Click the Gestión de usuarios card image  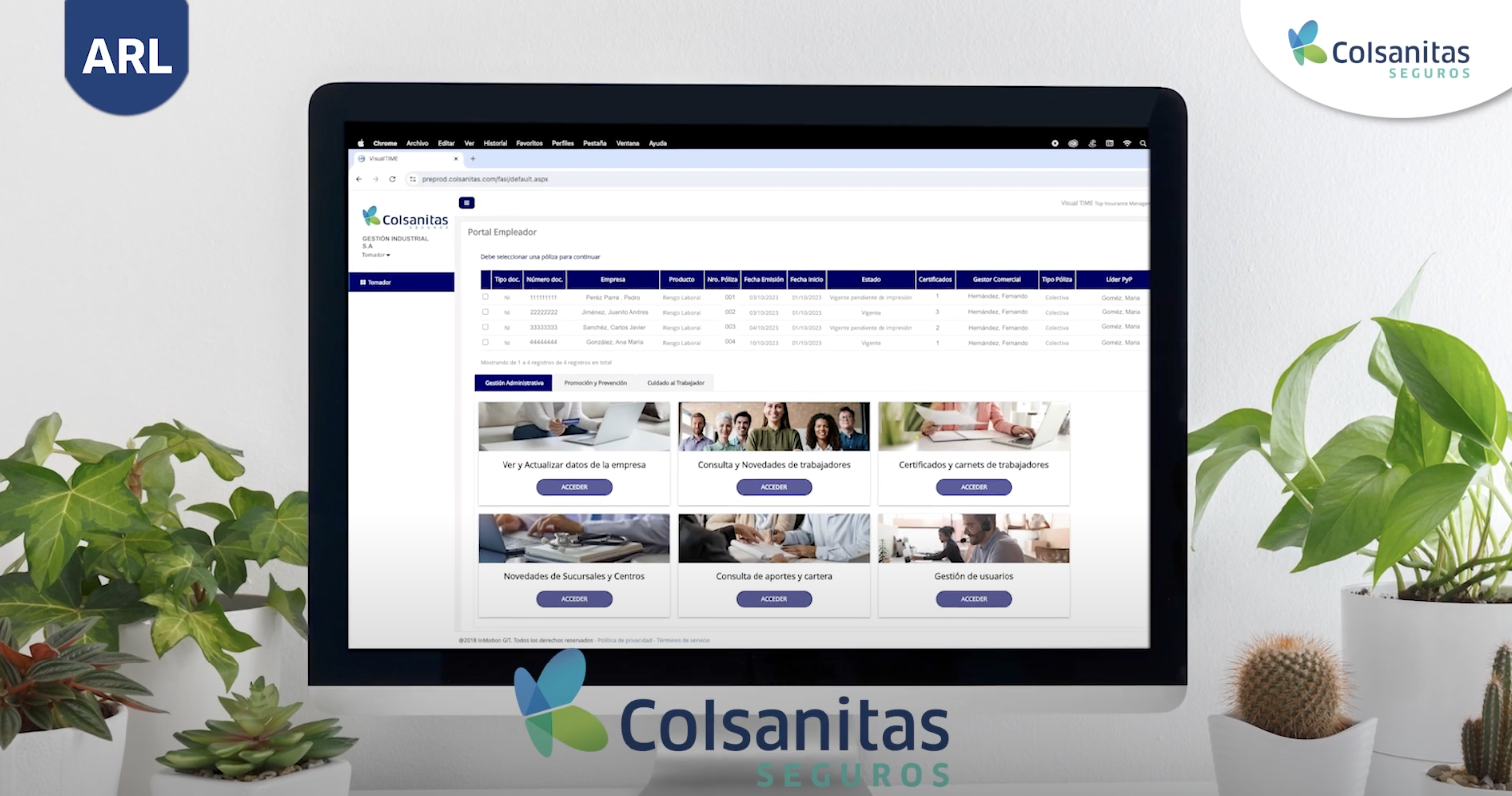click(973, 538)
